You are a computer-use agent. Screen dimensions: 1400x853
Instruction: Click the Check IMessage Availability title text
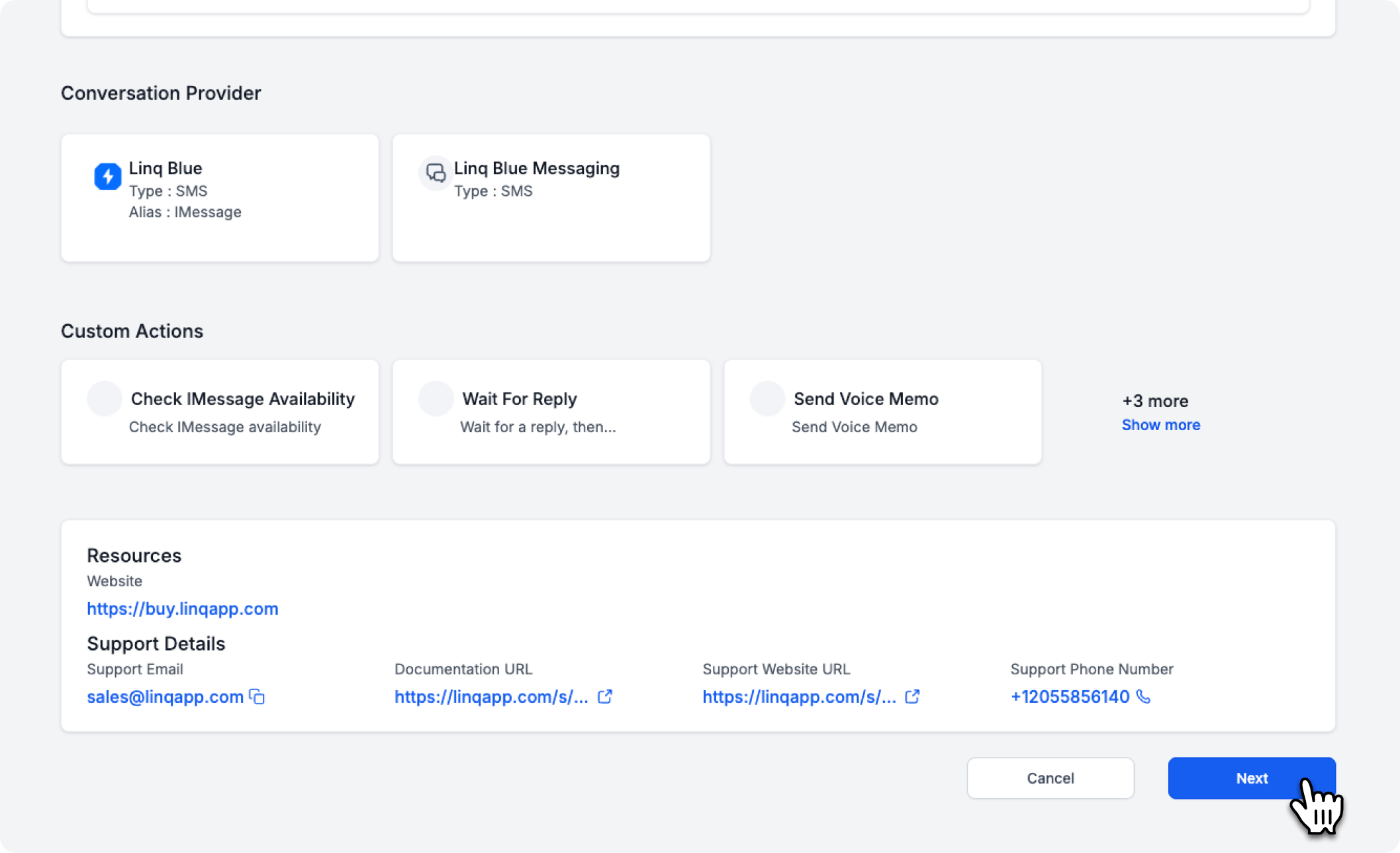tap(243, 399)
